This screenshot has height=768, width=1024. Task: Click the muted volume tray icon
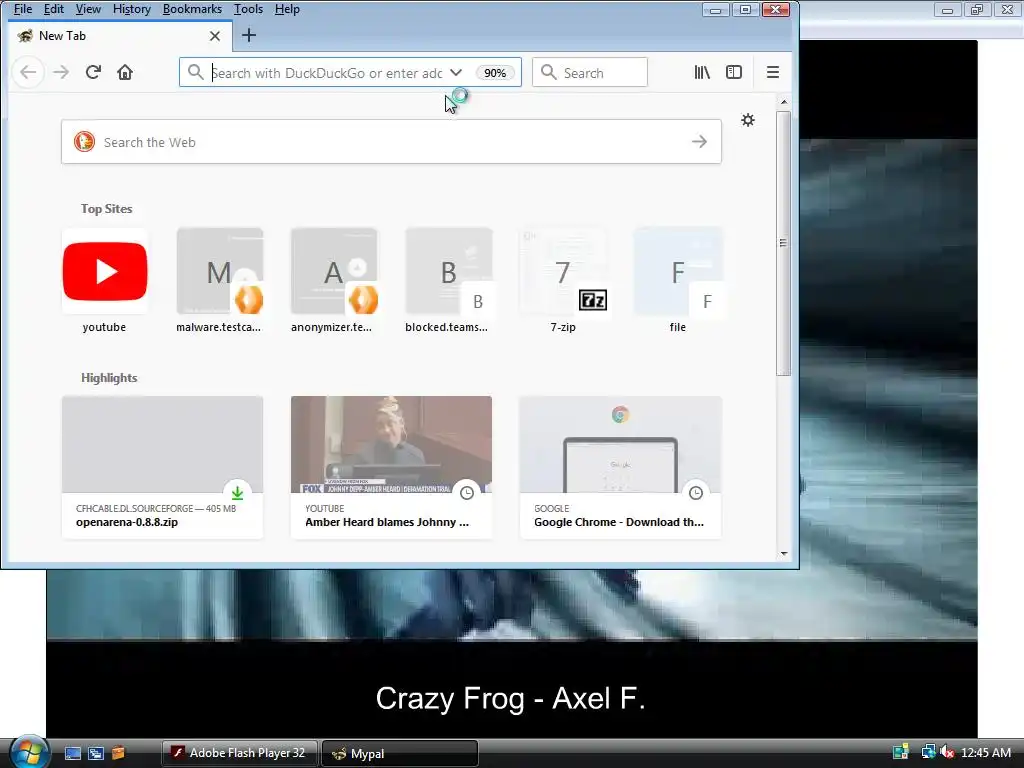[946, 752]
